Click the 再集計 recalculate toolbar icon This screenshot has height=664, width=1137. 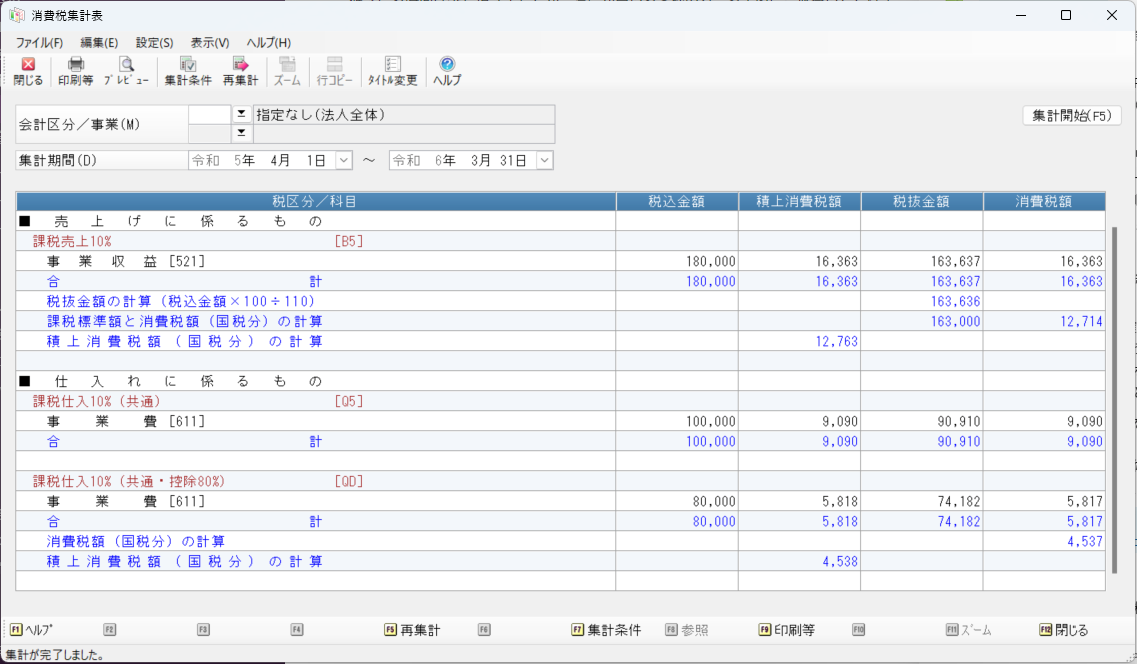(240, 71)
